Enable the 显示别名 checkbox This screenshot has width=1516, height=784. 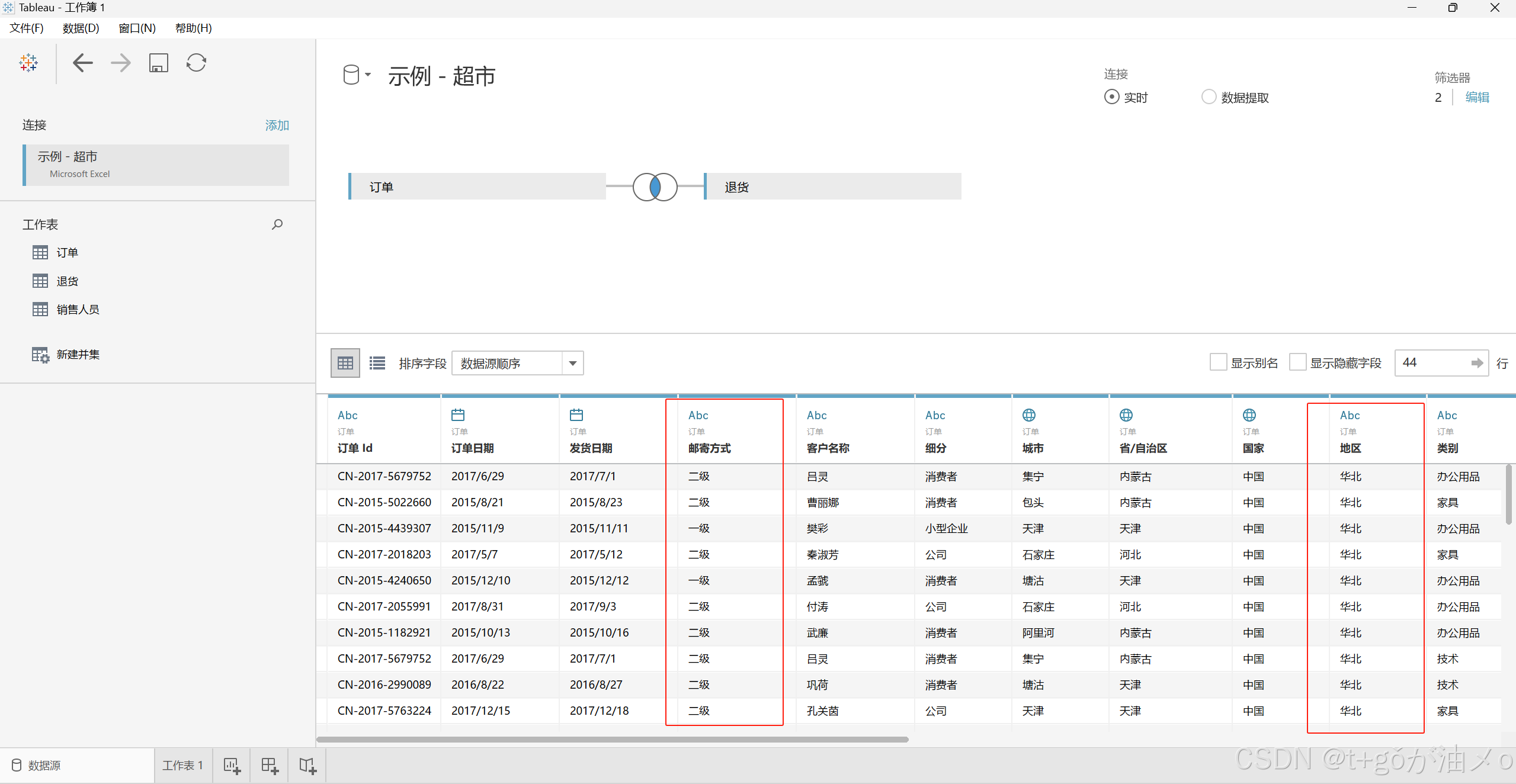click(1218, 362)
